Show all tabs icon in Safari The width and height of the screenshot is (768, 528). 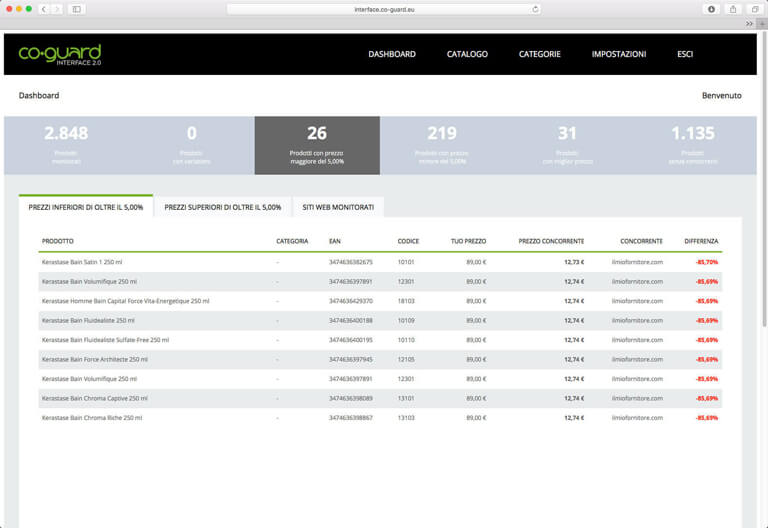(x=755, y=9)
